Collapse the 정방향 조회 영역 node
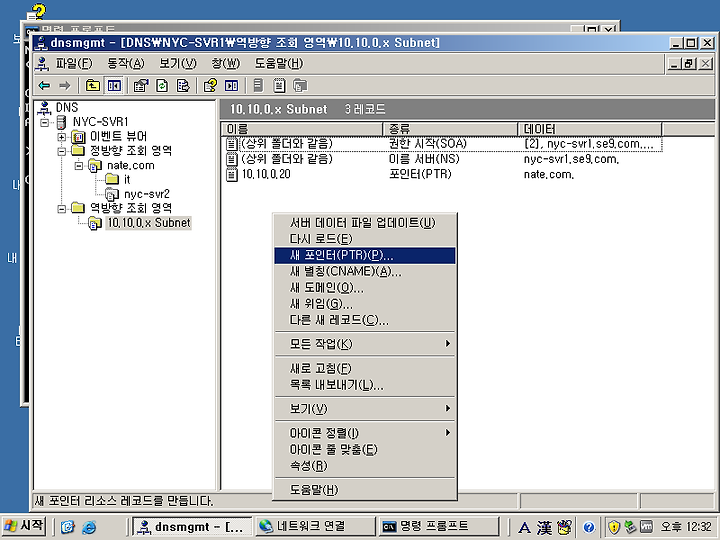The height and width of the screenshot is (540, 720). coord(62,151)
